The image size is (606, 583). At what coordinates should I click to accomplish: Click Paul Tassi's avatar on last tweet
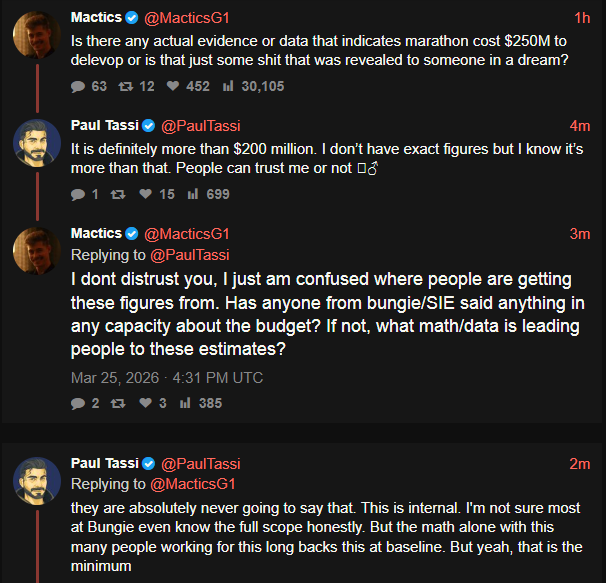[x=36, y=482]
